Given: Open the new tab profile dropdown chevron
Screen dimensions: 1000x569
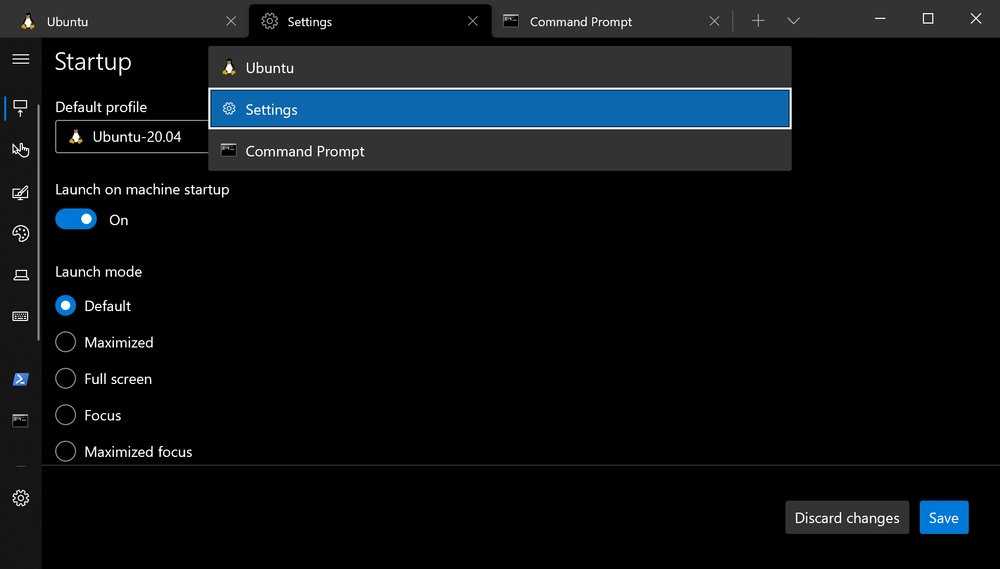Looking at the screenshot, I should pos(793,21).
